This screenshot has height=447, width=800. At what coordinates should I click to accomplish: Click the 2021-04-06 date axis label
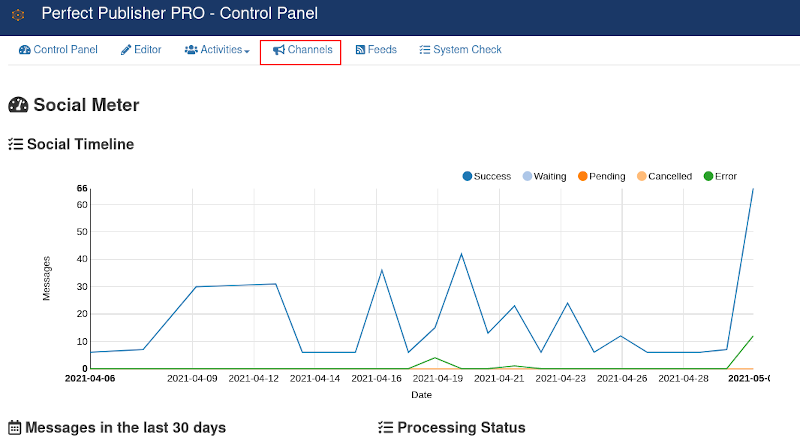pyautogui.click(x=90, y=379)
